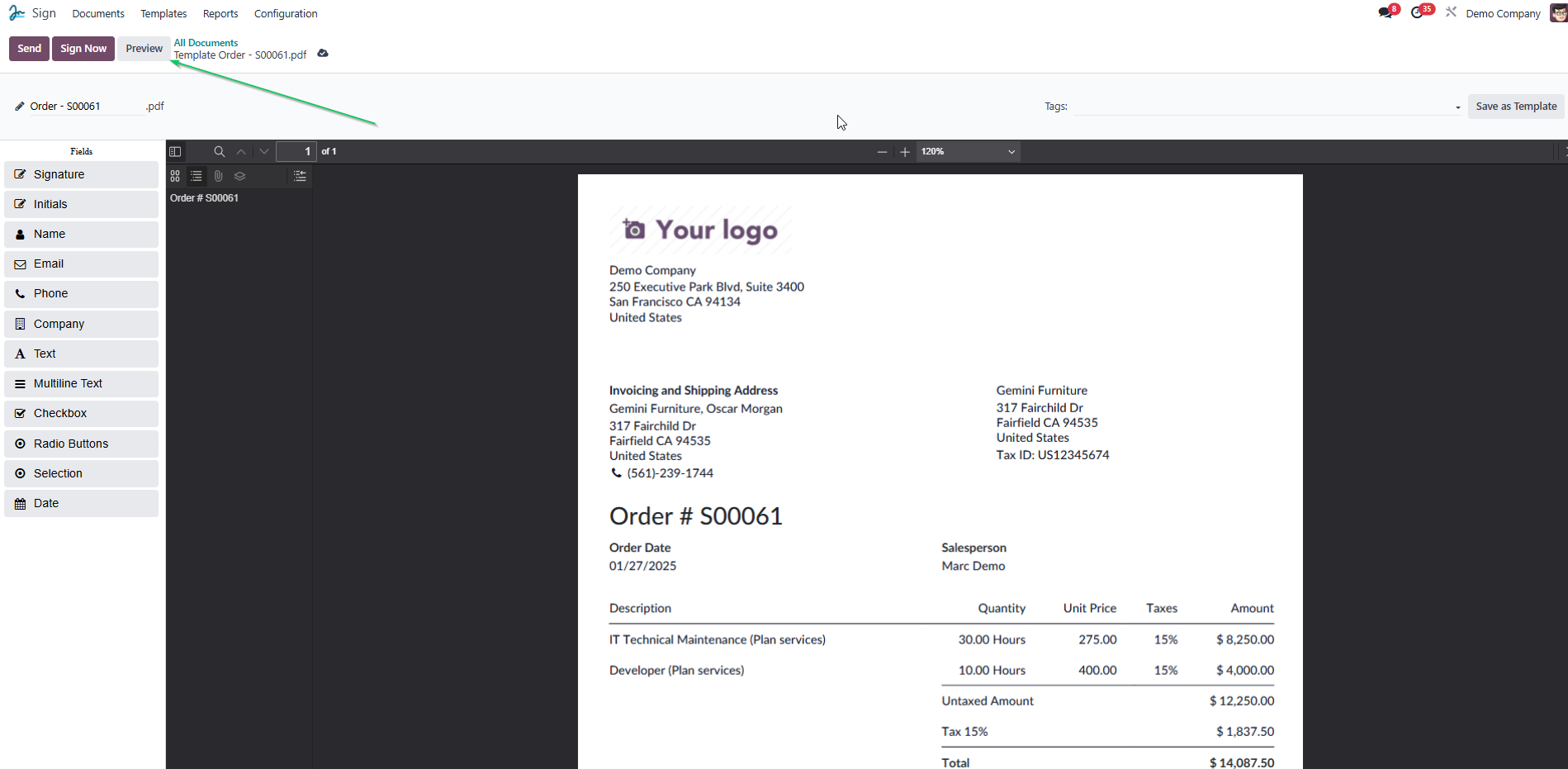The height and width of the screenshot is (769, 1568).
Task: Switch sidebar to document outline view
Action: [x=197, y=176]
